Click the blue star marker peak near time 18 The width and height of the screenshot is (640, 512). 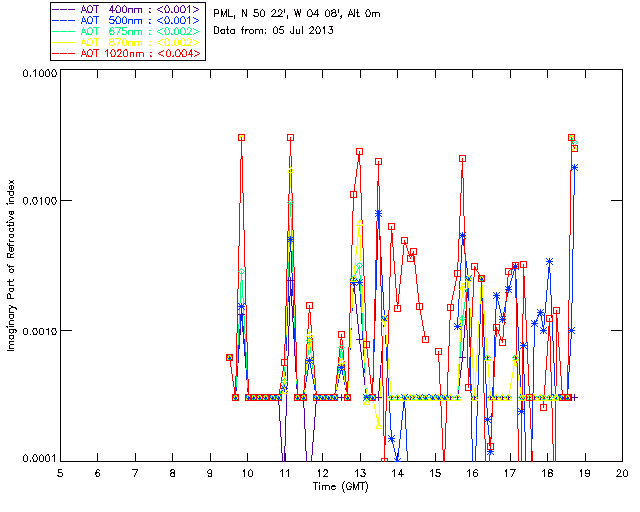click(549, 261)
